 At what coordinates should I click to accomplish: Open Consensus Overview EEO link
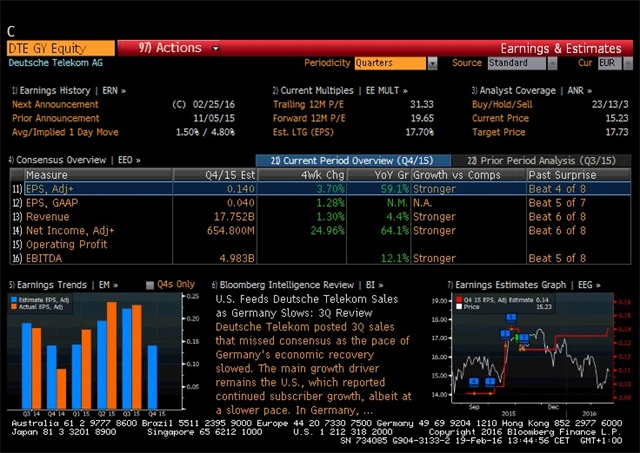tap(75, 160)
